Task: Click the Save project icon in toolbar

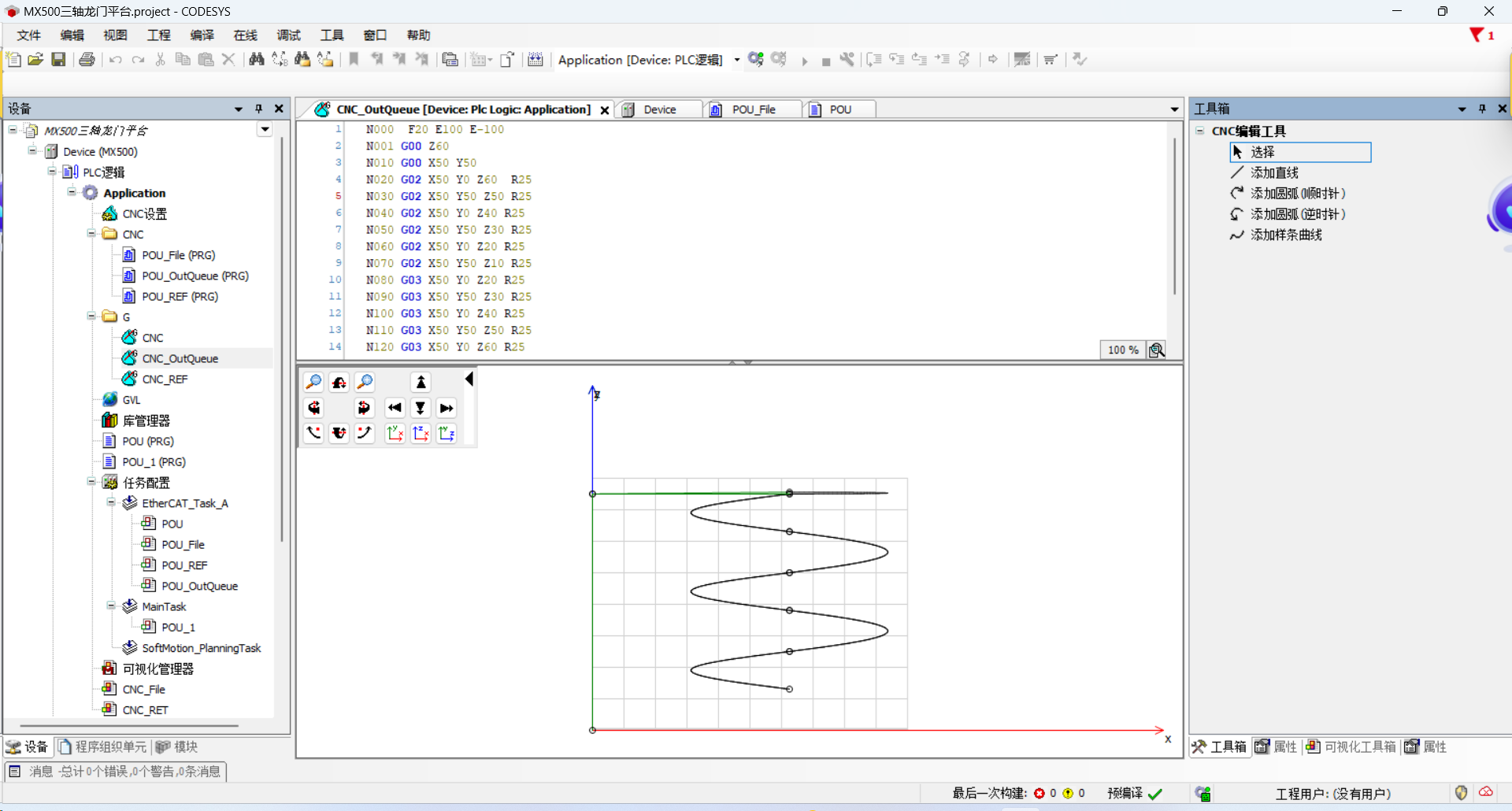Action: pyautogui.click(x=58, y=60)
